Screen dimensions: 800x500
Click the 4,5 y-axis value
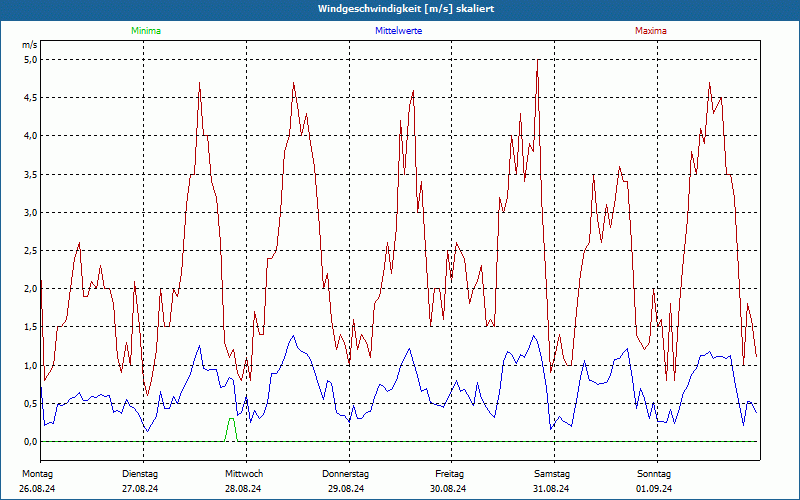click(x=31, y=97)
